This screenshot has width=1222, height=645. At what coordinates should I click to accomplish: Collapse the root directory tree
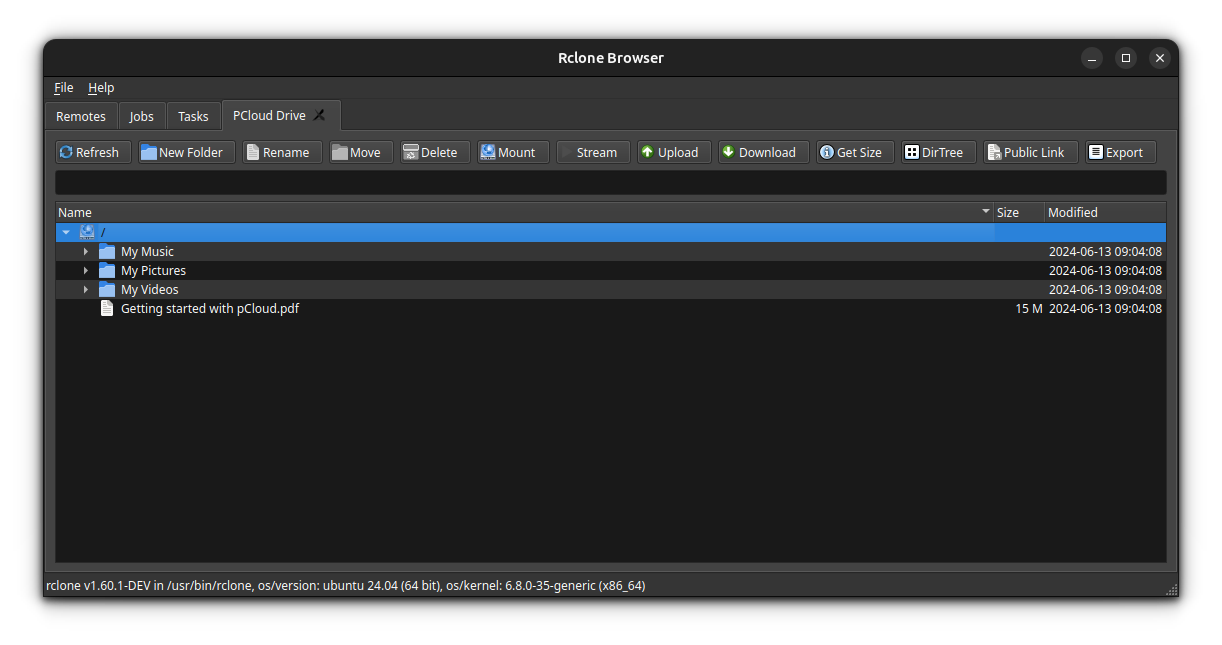(66, 231)
